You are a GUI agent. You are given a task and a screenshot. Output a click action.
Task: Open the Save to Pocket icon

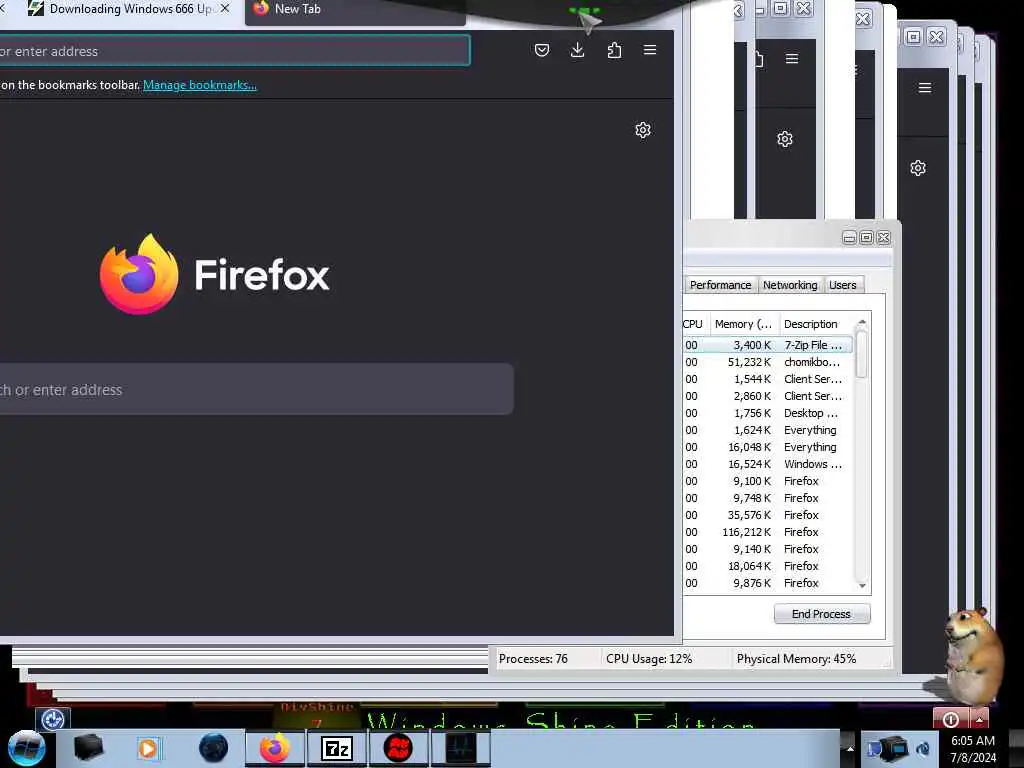541,50
